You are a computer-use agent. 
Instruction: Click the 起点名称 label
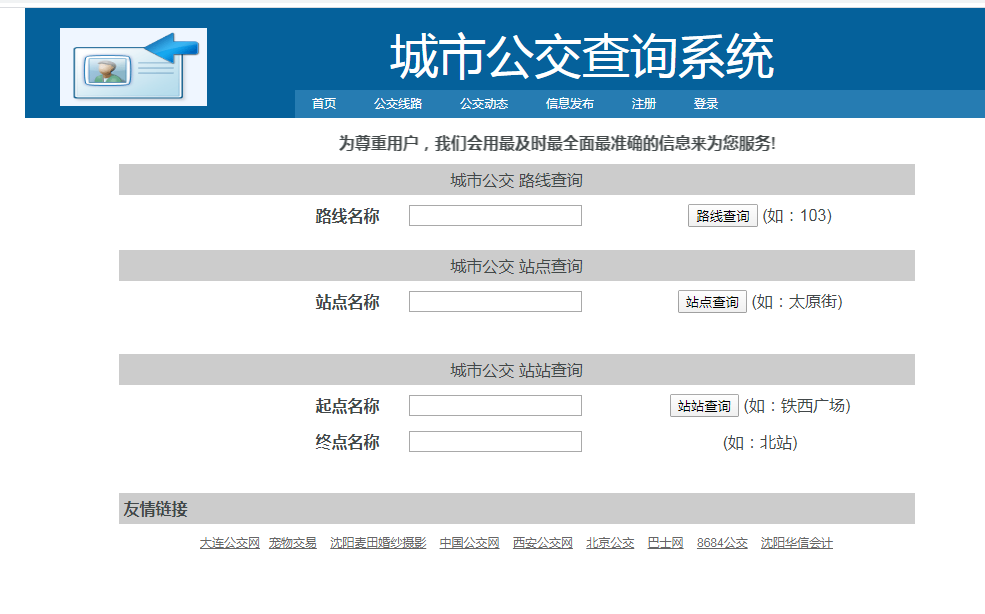click(347, 406)
